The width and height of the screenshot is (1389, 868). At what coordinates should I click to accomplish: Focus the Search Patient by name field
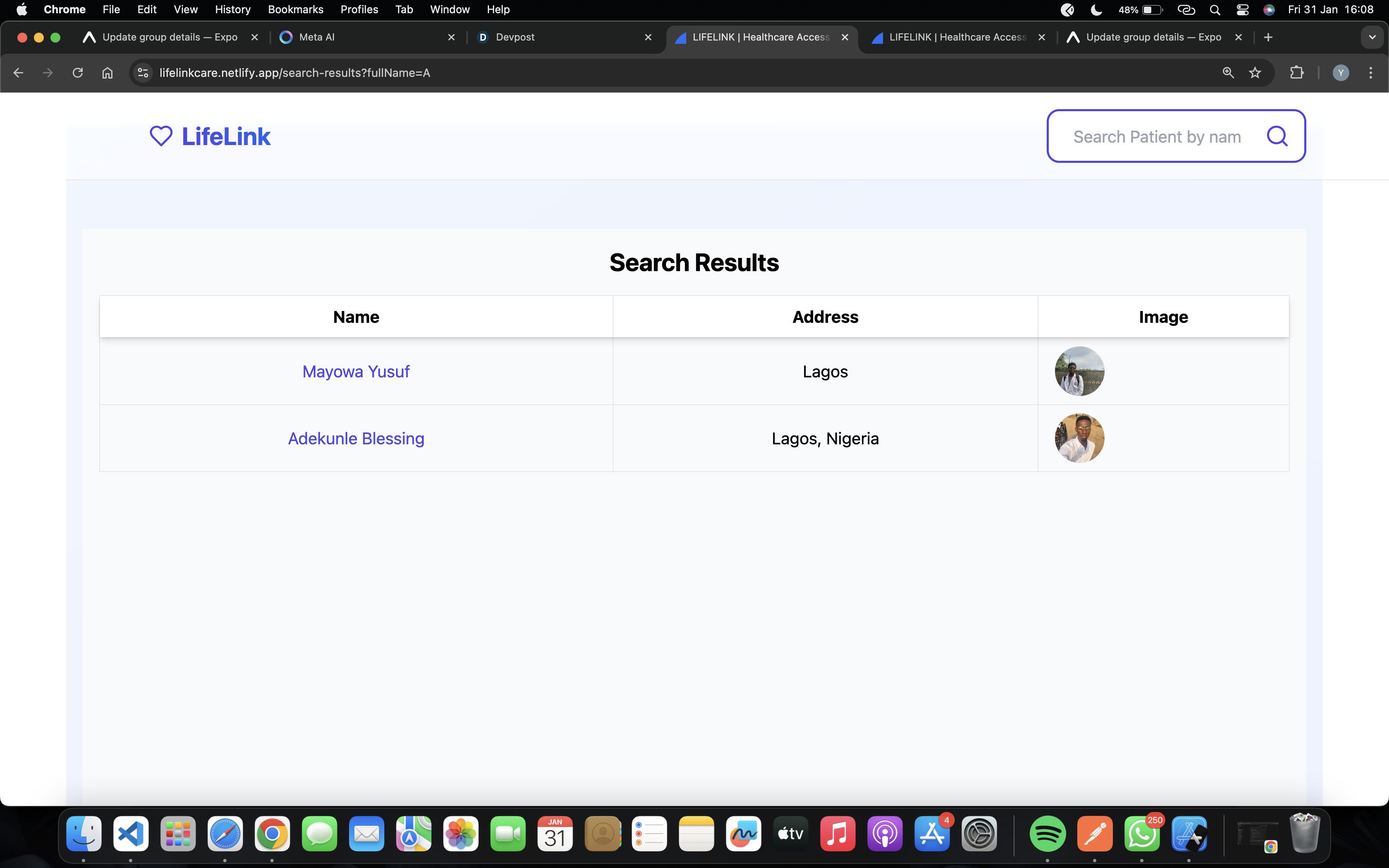tap(1157, 137)
